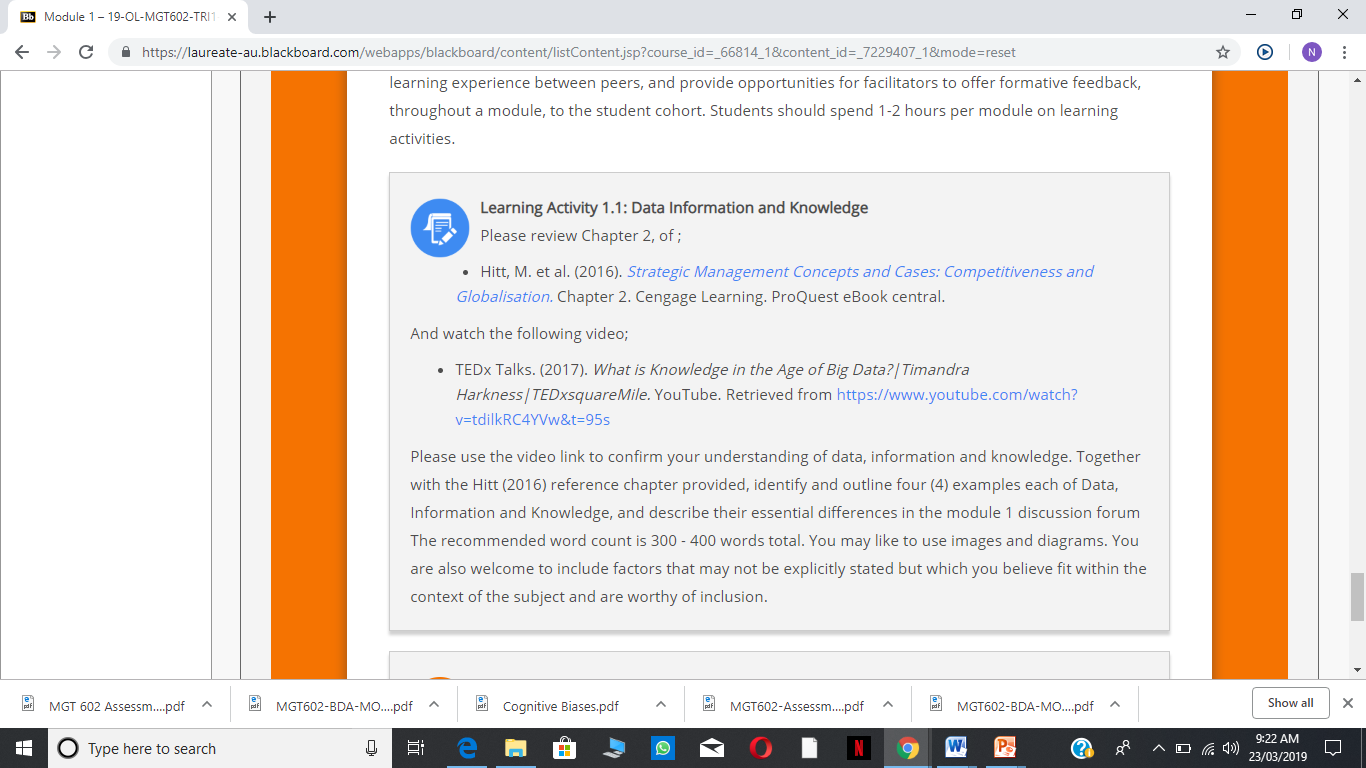Open the laptop icon app on taskbar
The height and width of the screenshot is (768, 1366).
[613, 748]
